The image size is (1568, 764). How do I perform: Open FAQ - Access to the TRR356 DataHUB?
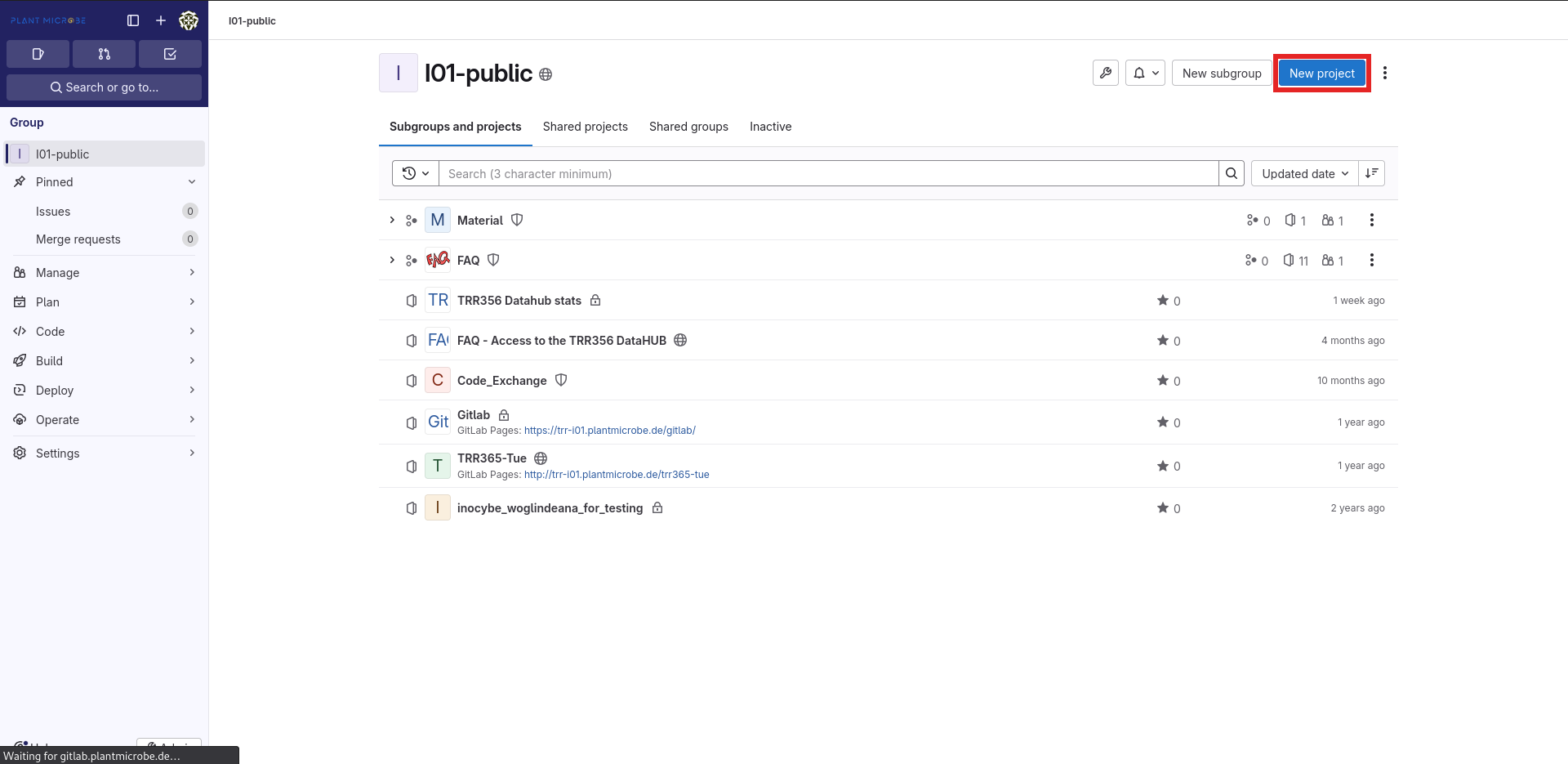pos(562,340)
